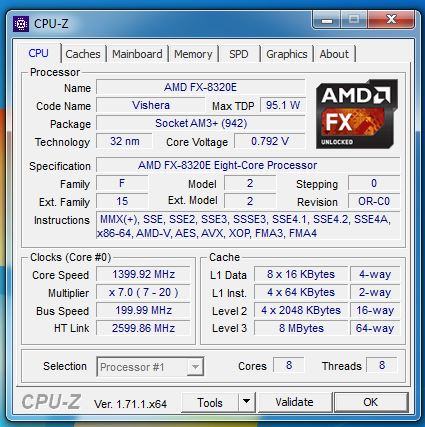
Task: Switch to the Caches tab
Action: tap(83, 54)
